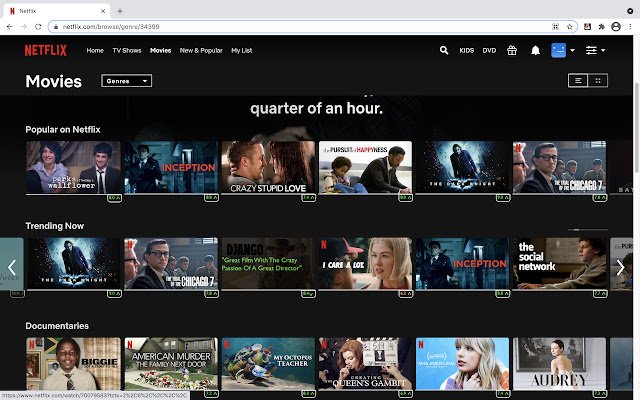640x400 pixels.
Task: Open the sliders settings icon in header
Action: click(x=591, y=50)
